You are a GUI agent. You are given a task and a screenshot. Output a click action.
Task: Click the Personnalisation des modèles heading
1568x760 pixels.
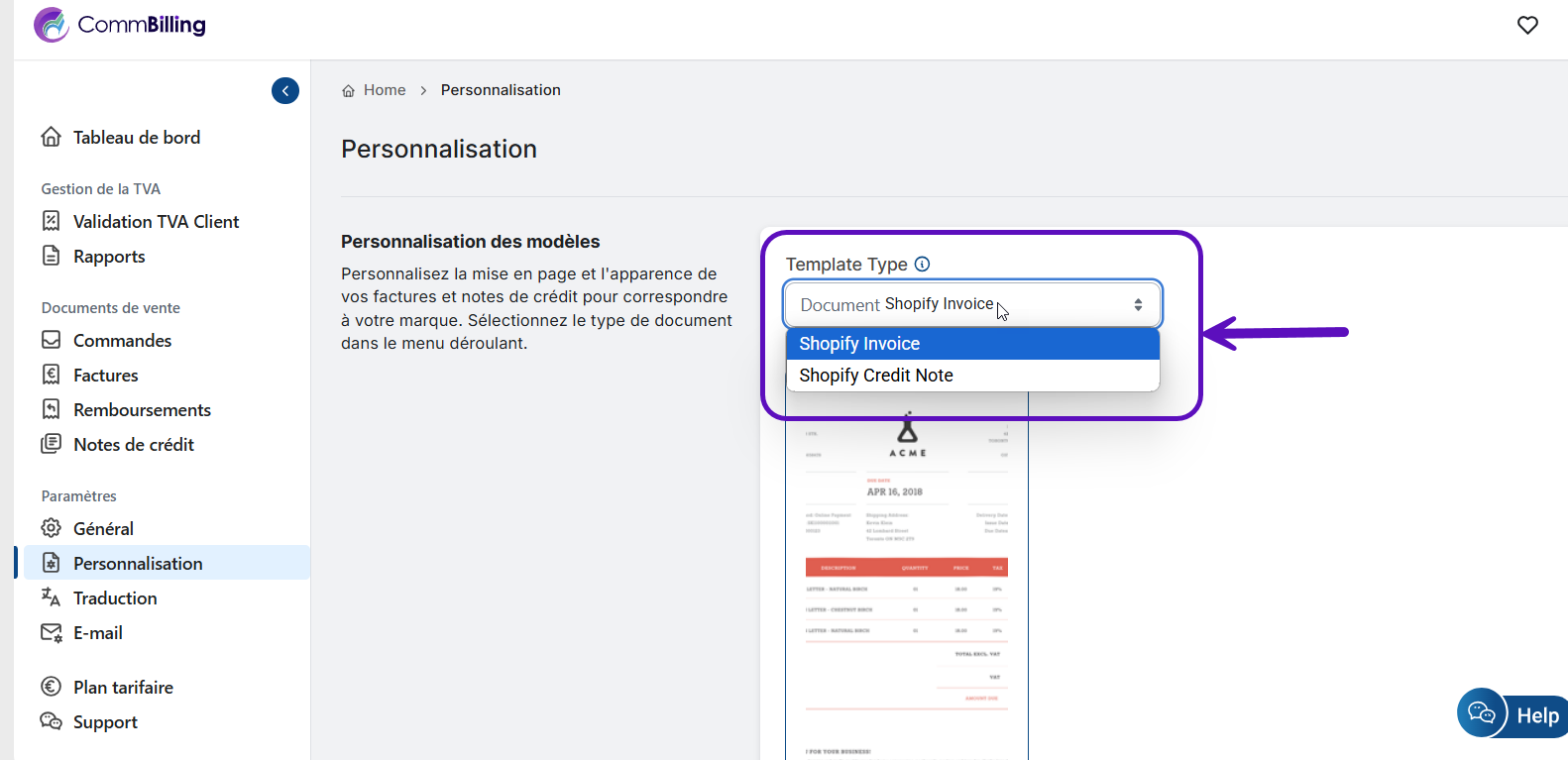(471, 242)
